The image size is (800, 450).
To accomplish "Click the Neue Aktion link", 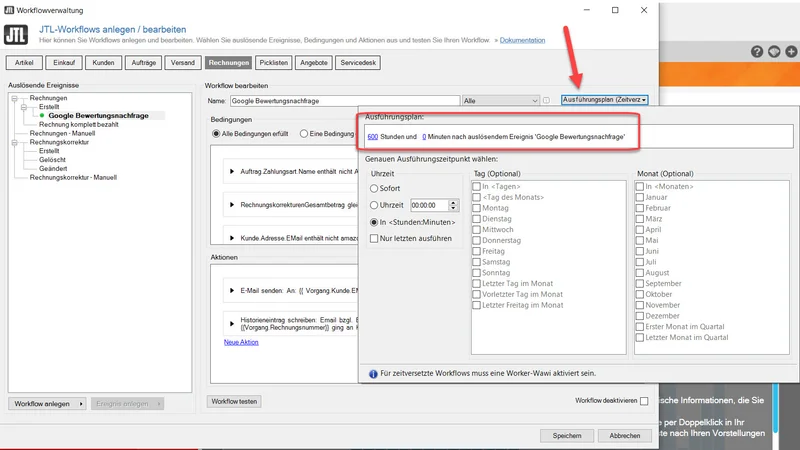I will tap(241, 342).
